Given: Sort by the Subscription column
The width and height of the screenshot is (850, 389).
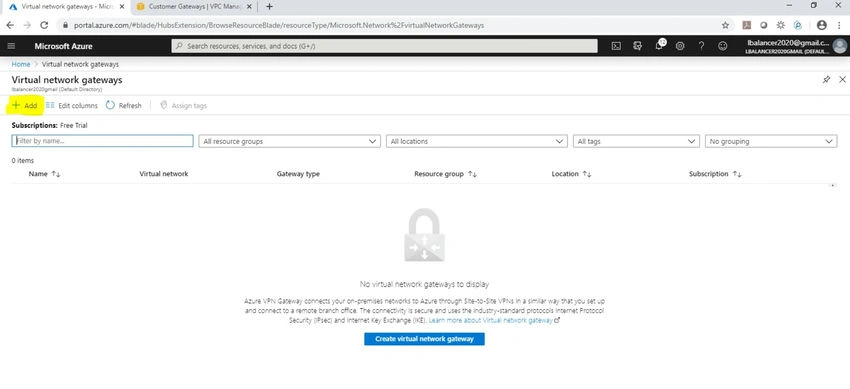Looking at the screenshot, I should pos(715,174).
